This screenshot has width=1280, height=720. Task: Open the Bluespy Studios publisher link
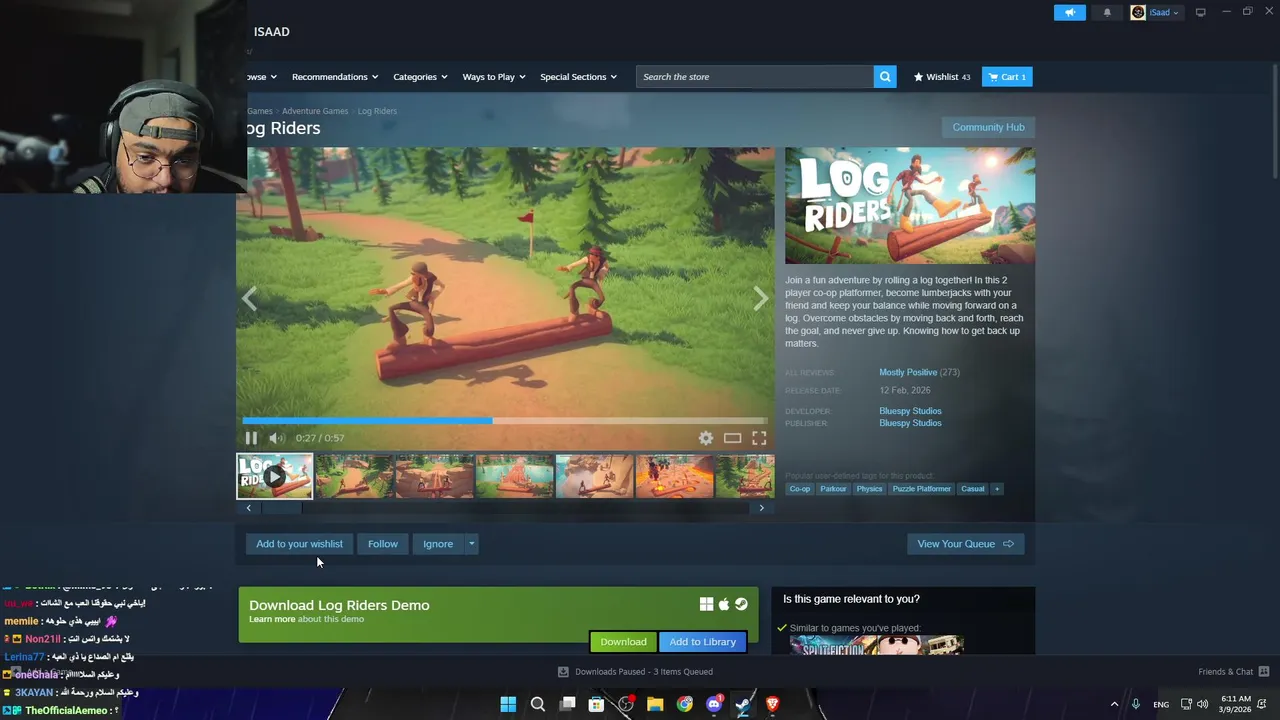(910, 423)
